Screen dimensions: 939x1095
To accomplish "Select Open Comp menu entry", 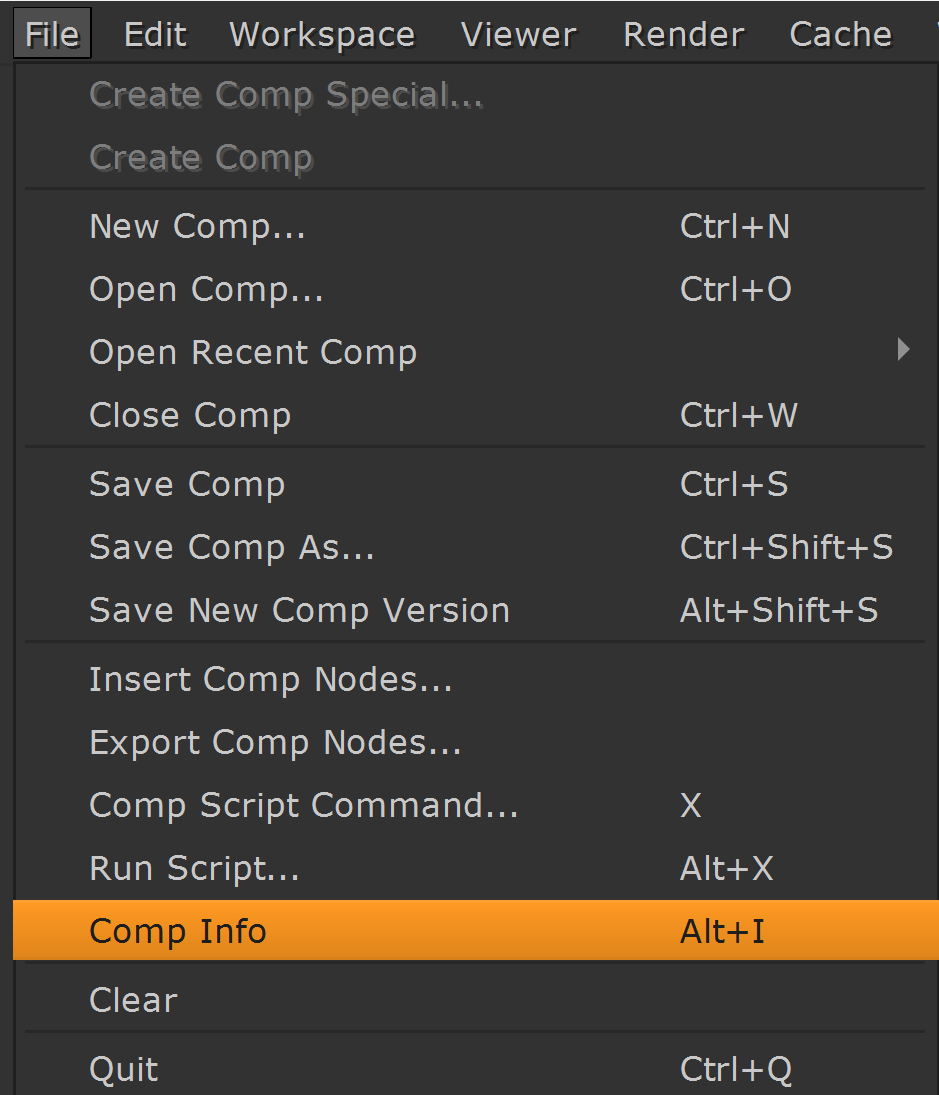I will (206, 290).
